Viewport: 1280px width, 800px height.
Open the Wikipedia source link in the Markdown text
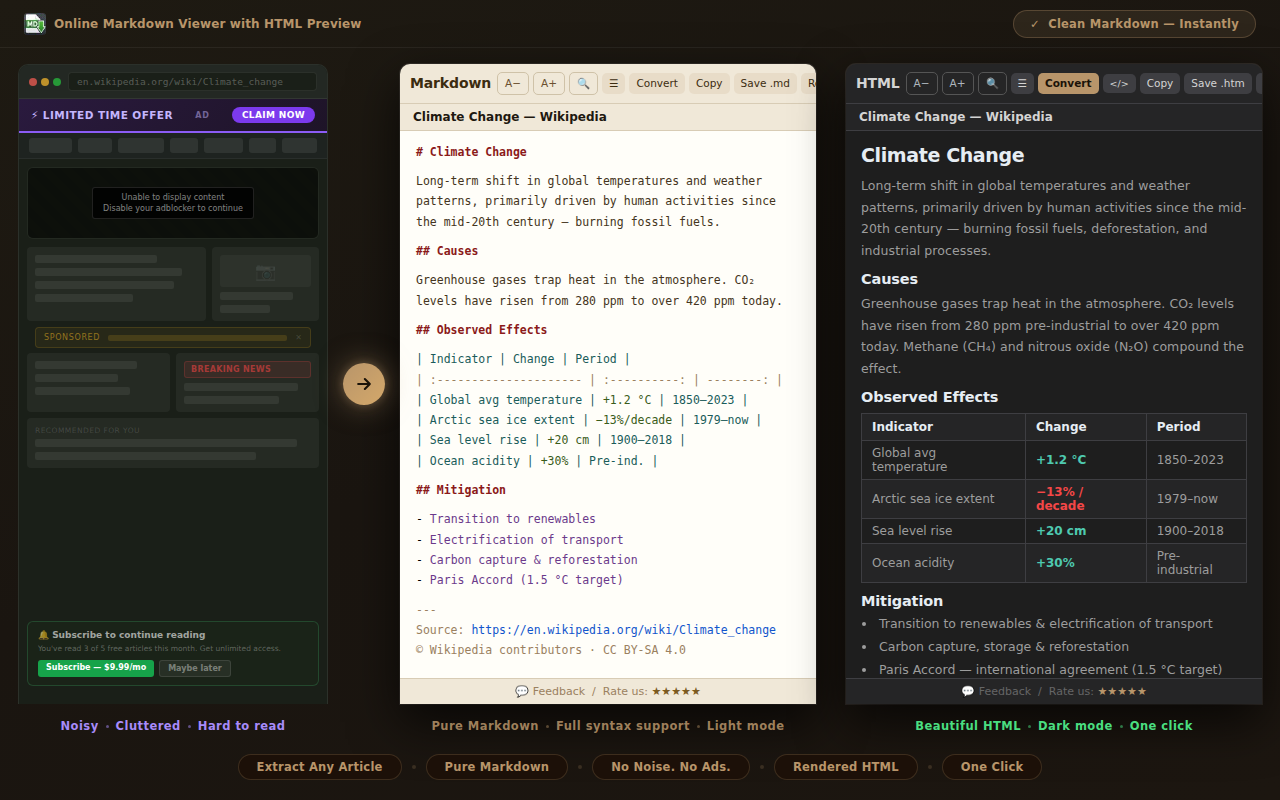point(624,629)
